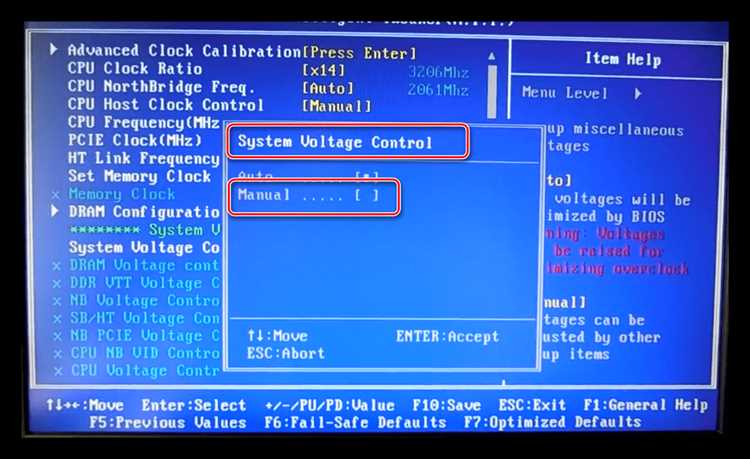Image resolution: width=750 pixels, height=459 pixels.
Task: Choose the Auto option in popup
Action: click(x=309, y=176)
